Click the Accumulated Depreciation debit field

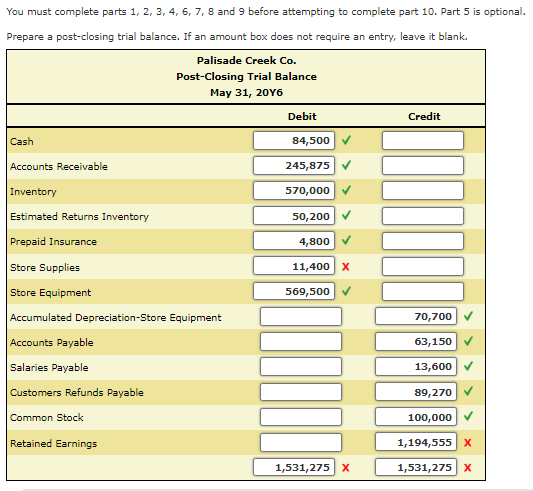[x=301, y=316]
